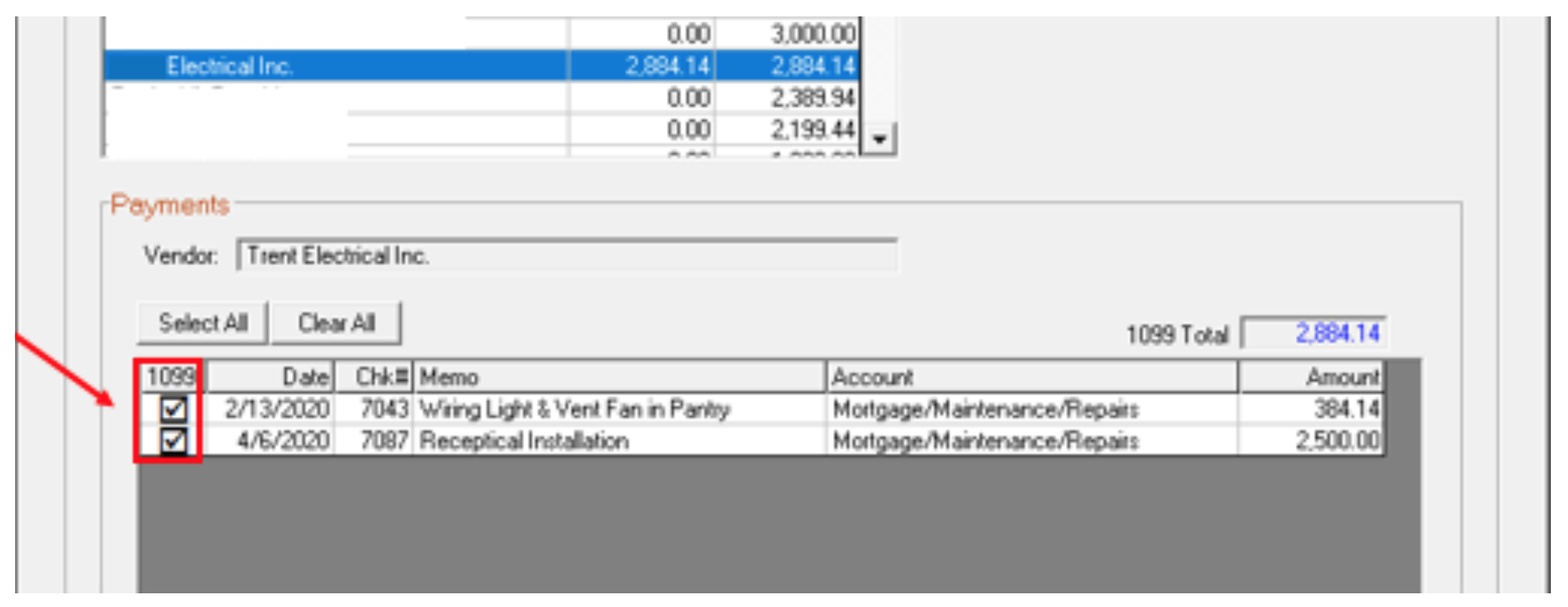The width and height of the screenshot is (1568, 607).
Task: Click the vendor list scroll down arrow
Action: (880, 139)
